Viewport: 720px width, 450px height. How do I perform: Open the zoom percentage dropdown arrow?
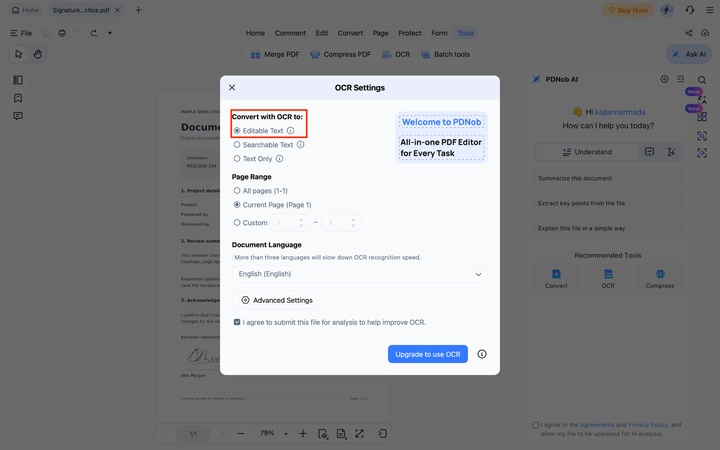(286, 433)
